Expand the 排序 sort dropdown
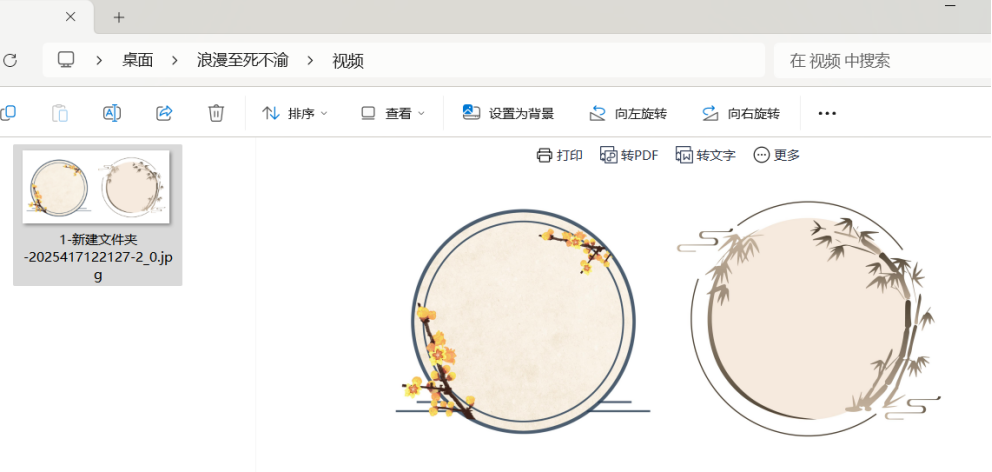Screen dimensions: 992x472 click(295, 113)
